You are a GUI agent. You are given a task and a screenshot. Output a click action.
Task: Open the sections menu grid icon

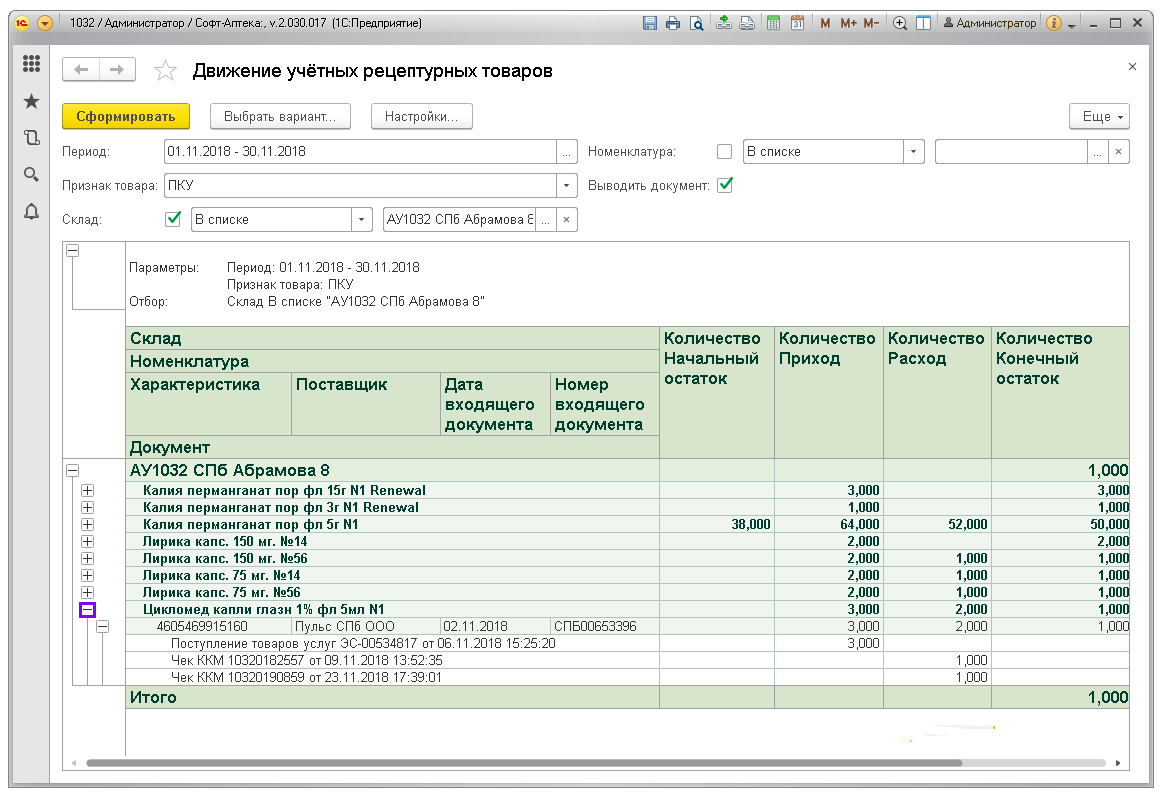31,64
